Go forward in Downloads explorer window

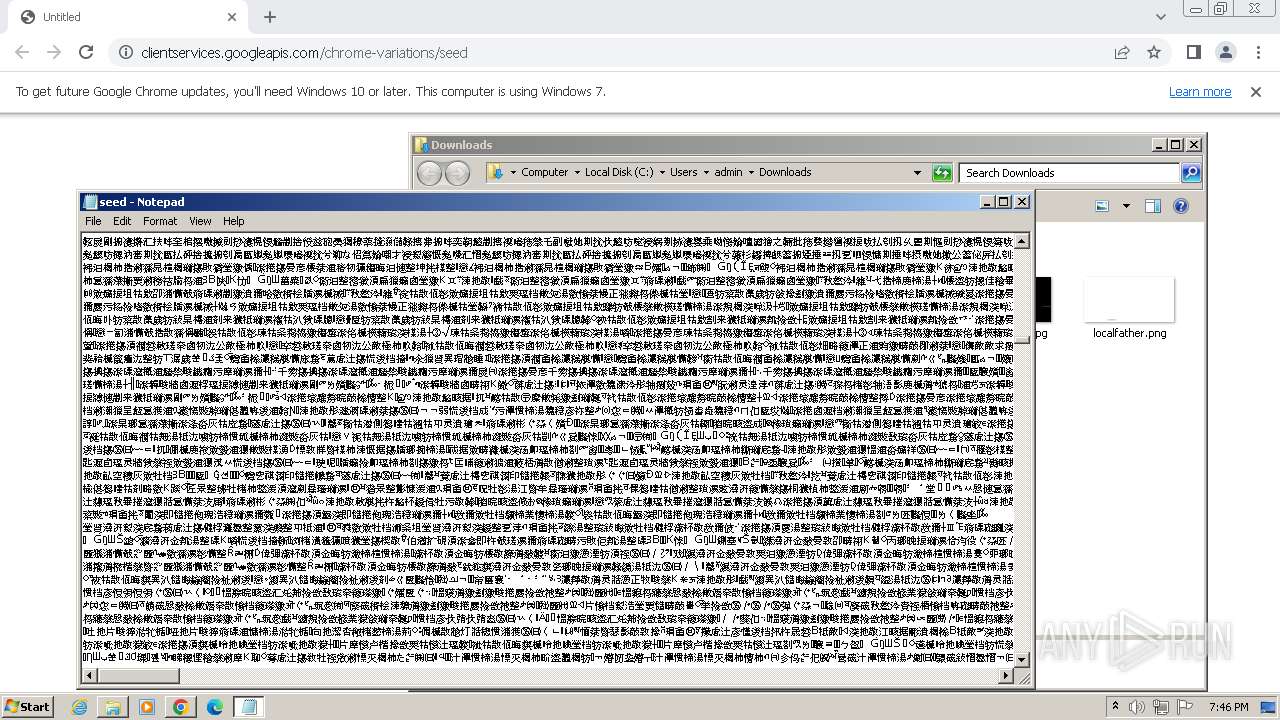click(x=457, y=173)
